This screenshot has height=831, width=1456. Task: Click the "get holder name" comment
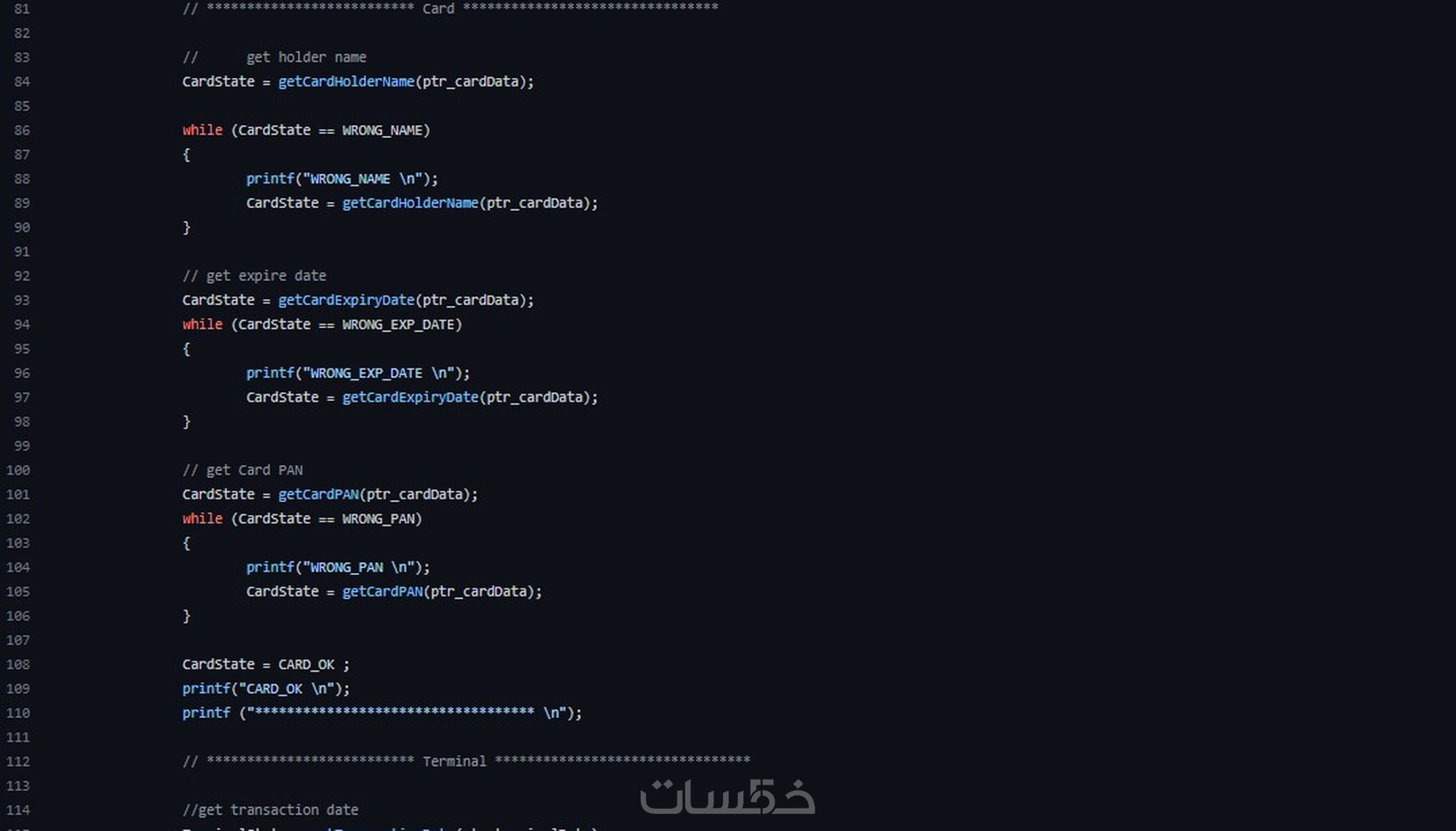274,57
